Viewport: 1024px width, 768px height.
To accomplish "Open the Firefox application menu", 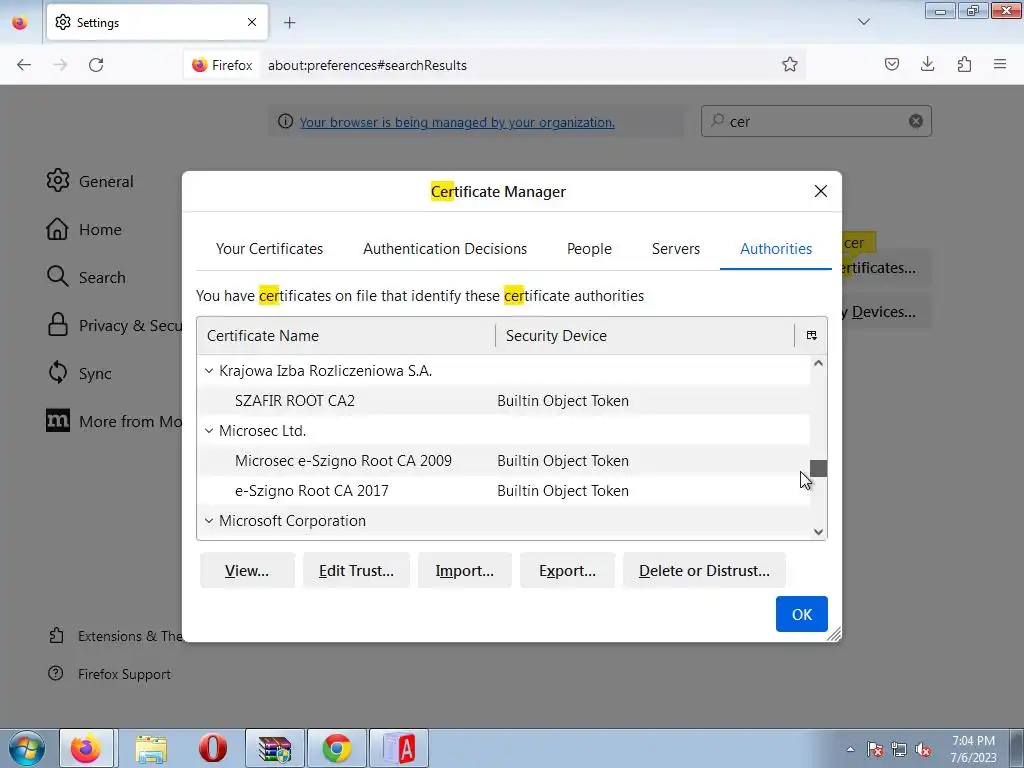I will click(1000, 64).
